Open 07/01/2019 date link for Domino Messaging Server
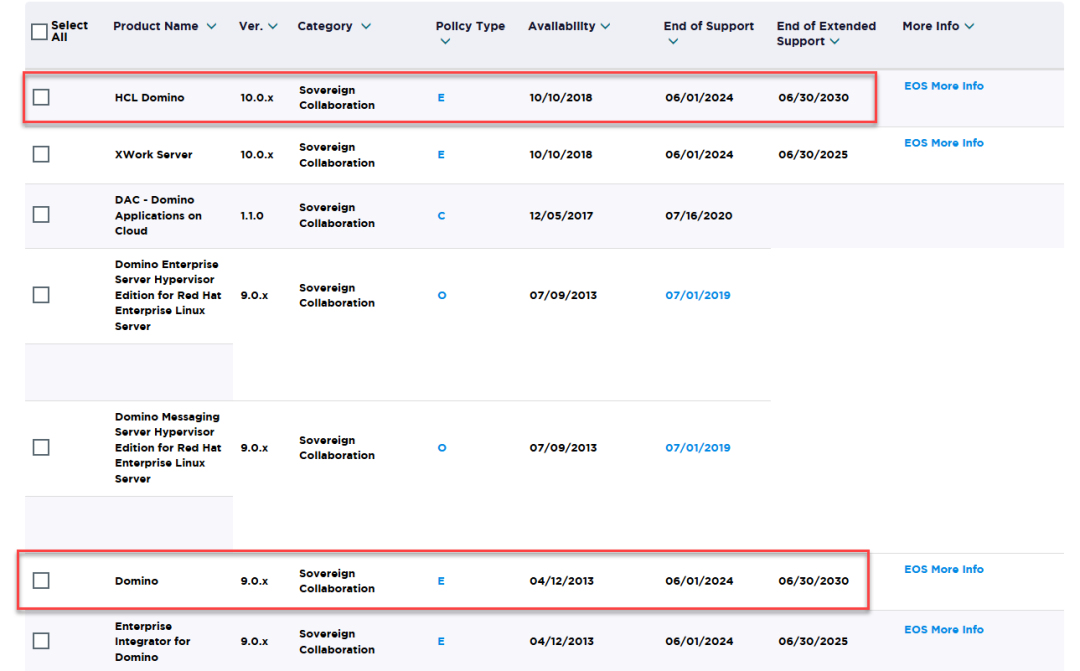 click(x=698, y=448)
